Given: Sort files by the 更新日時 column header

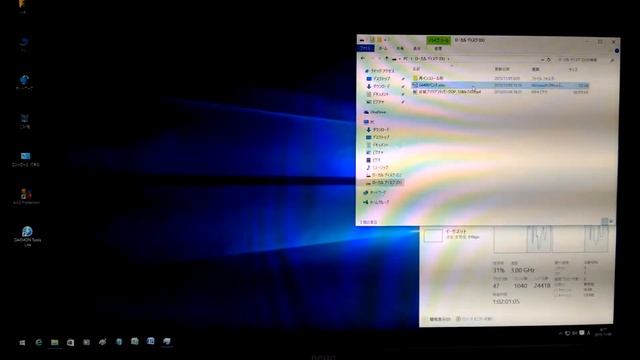Looking at the screenshot, I should click(x=502, y=69).
